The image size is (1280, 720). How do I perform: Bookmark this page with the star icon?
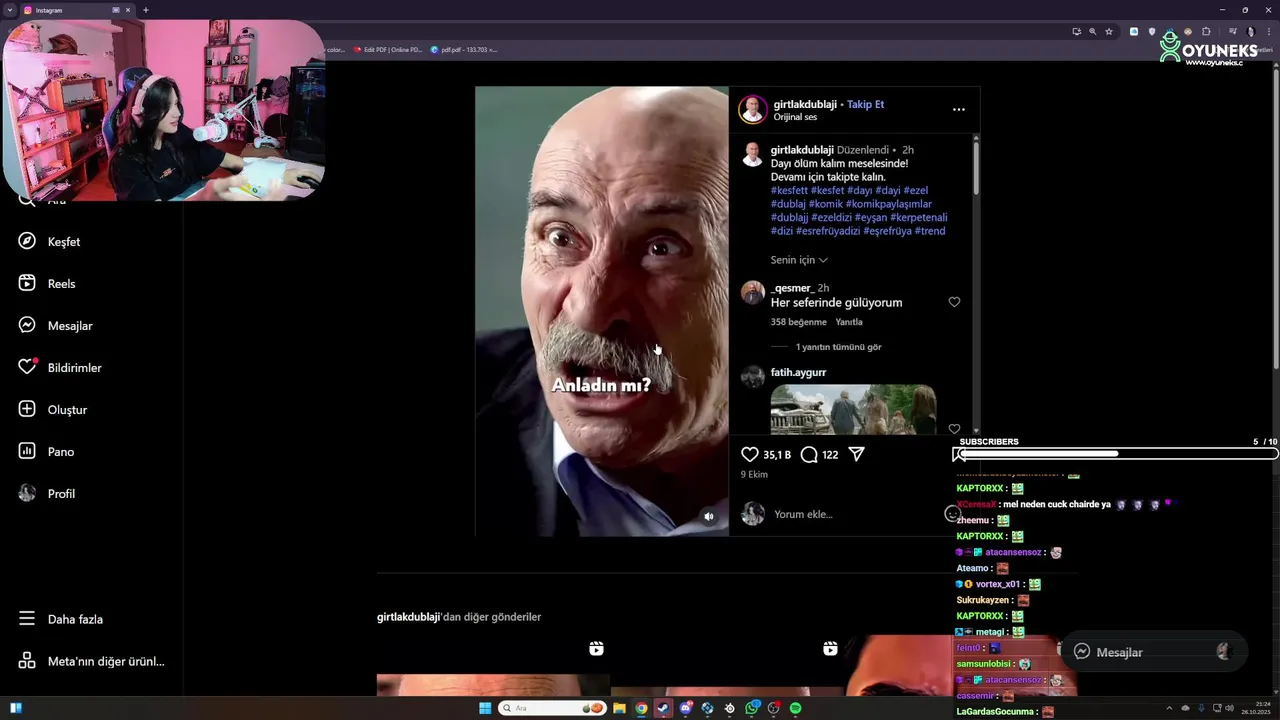(1109, 31)
